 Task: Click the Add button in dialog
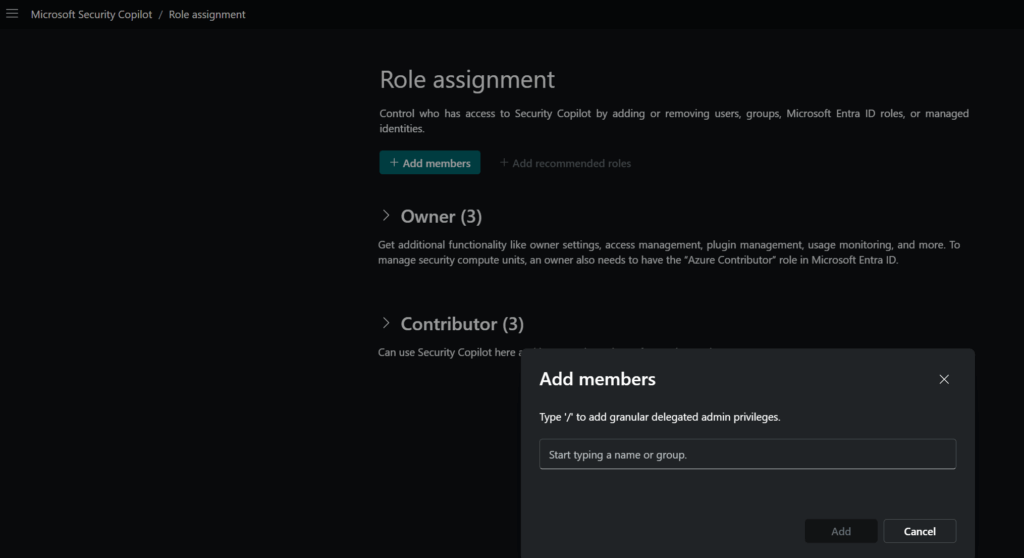point(841,531)
